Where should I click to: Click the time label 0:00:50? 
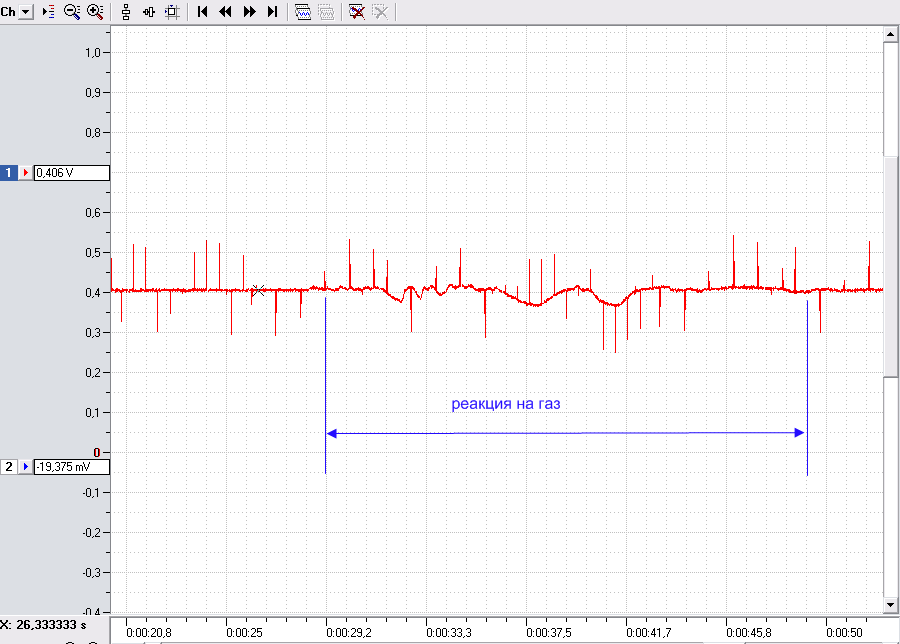844,633
